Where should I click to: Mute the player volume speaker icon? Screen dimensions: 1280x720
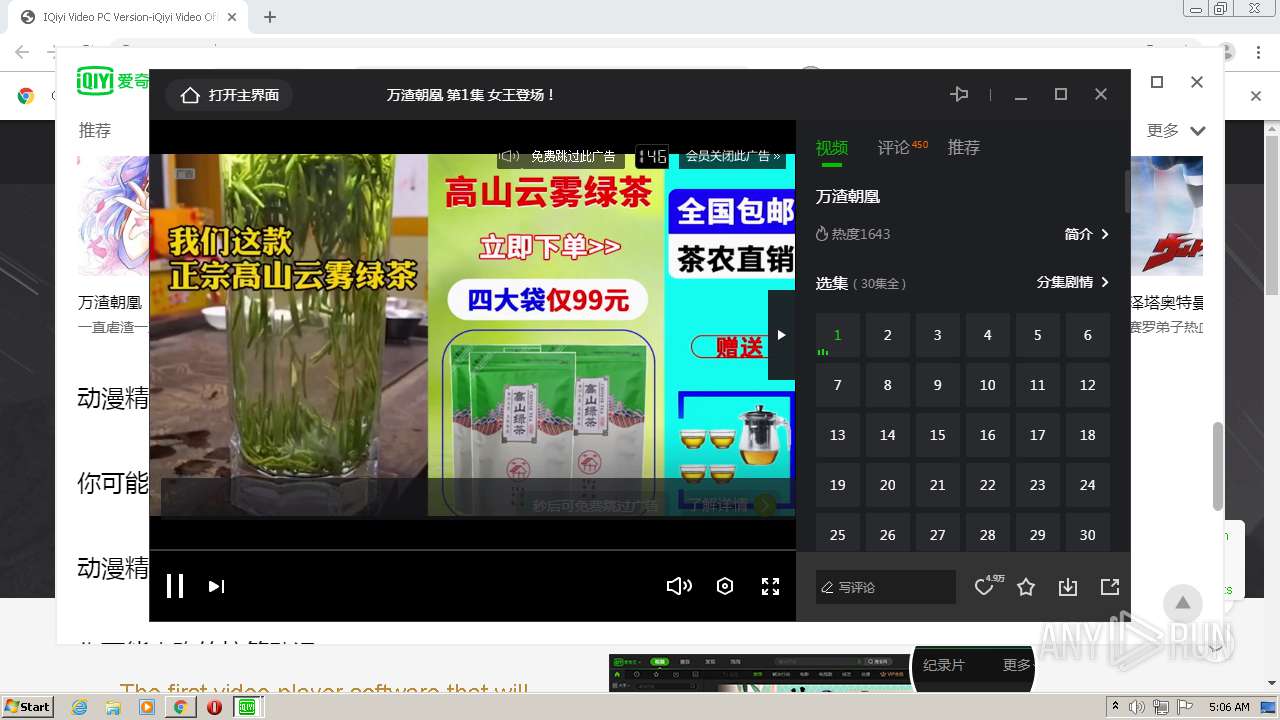(679, 587)
